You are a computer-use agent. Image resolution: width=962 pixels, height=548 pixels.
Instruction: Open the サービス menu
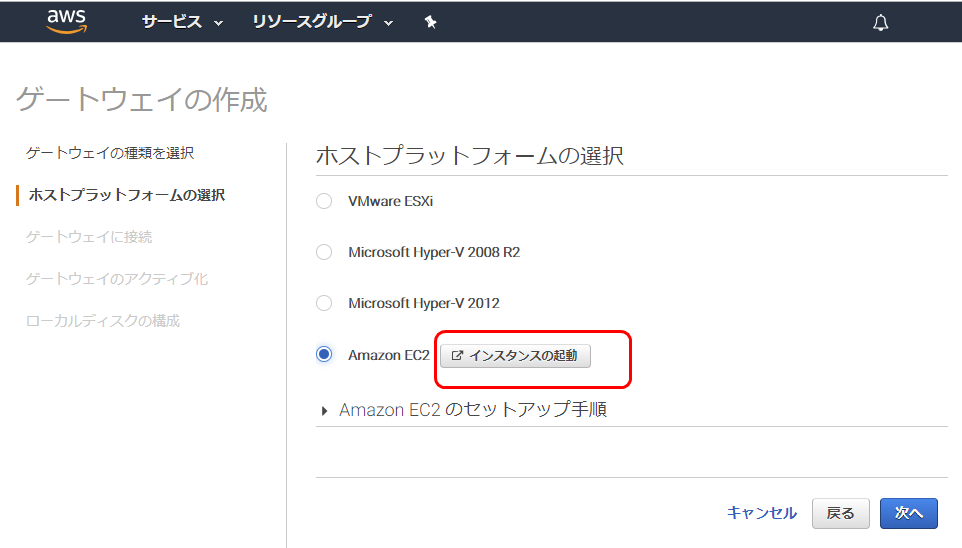point(182,22)
